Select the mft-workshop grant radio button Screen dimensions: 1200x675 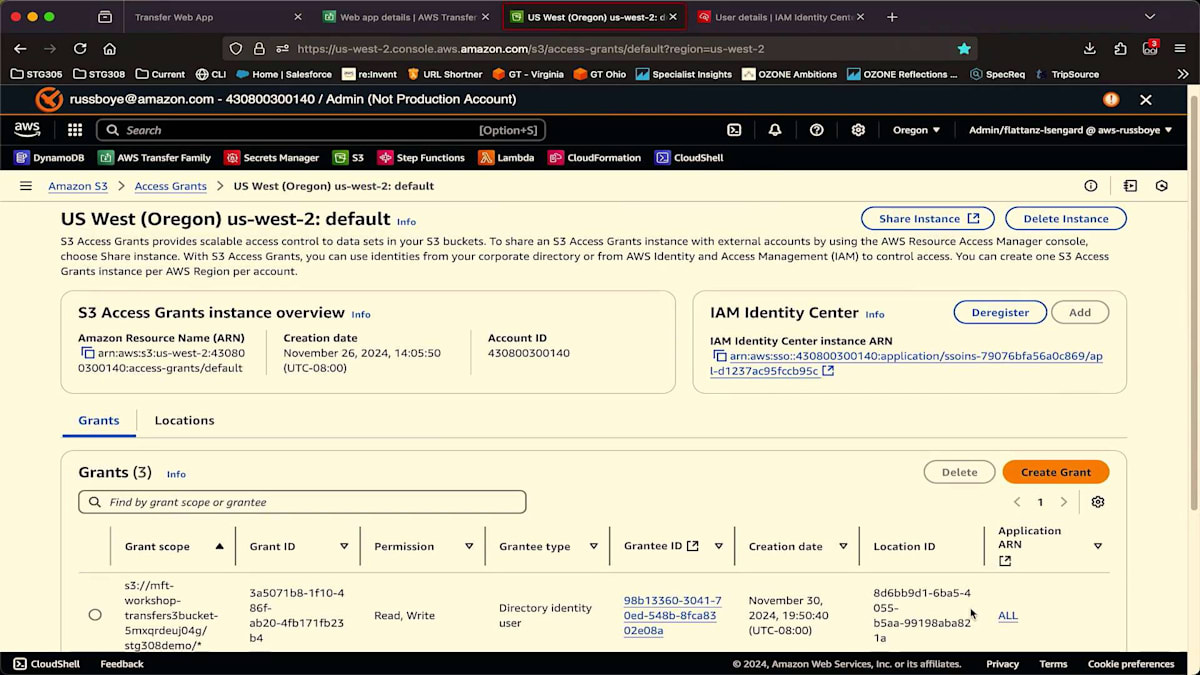pyautogui.click(x=95, y=615)
